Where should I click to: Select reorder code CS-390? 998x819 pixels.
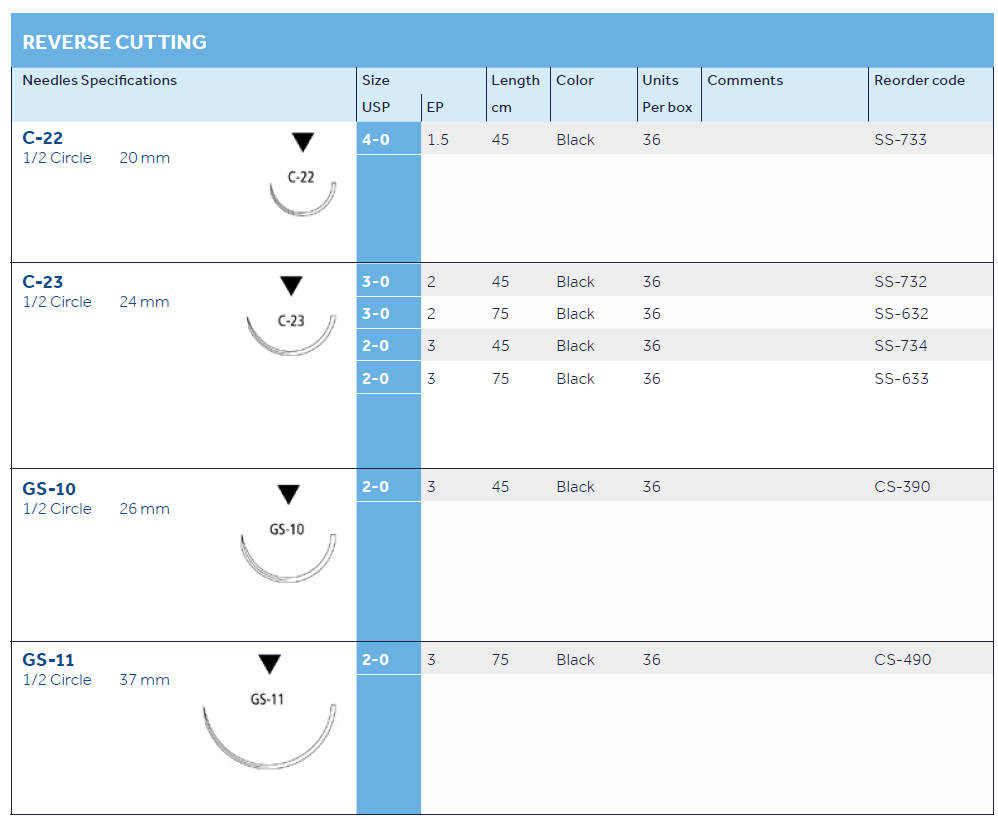(x=902, y=487)
